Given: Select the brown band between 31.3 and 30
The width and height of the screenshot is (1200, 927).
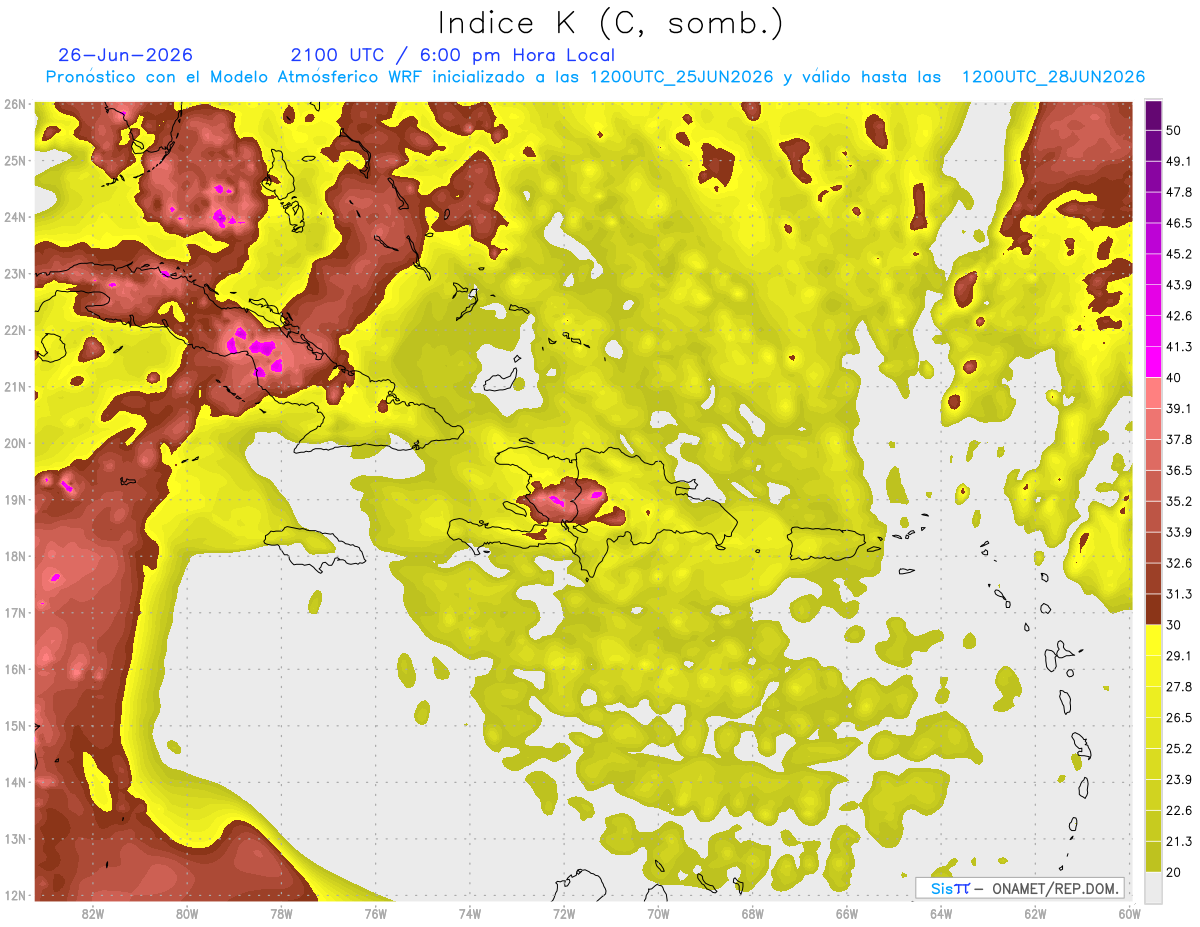Looking at the screenshot, I should tap(1153, 609).
